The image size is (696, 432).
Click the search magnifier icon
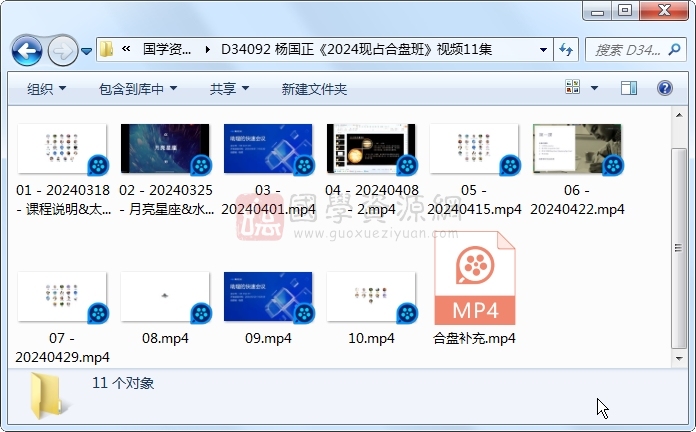coord(675,50)
